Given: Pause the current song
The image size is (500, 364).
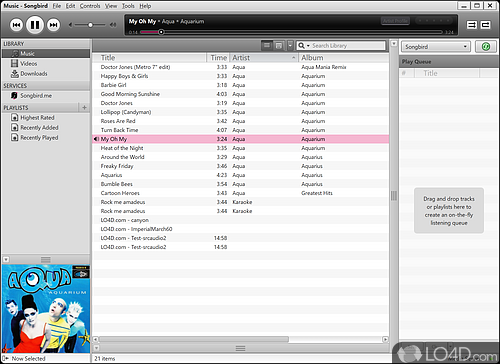Looking at the screenshot, I should point(35,25).
